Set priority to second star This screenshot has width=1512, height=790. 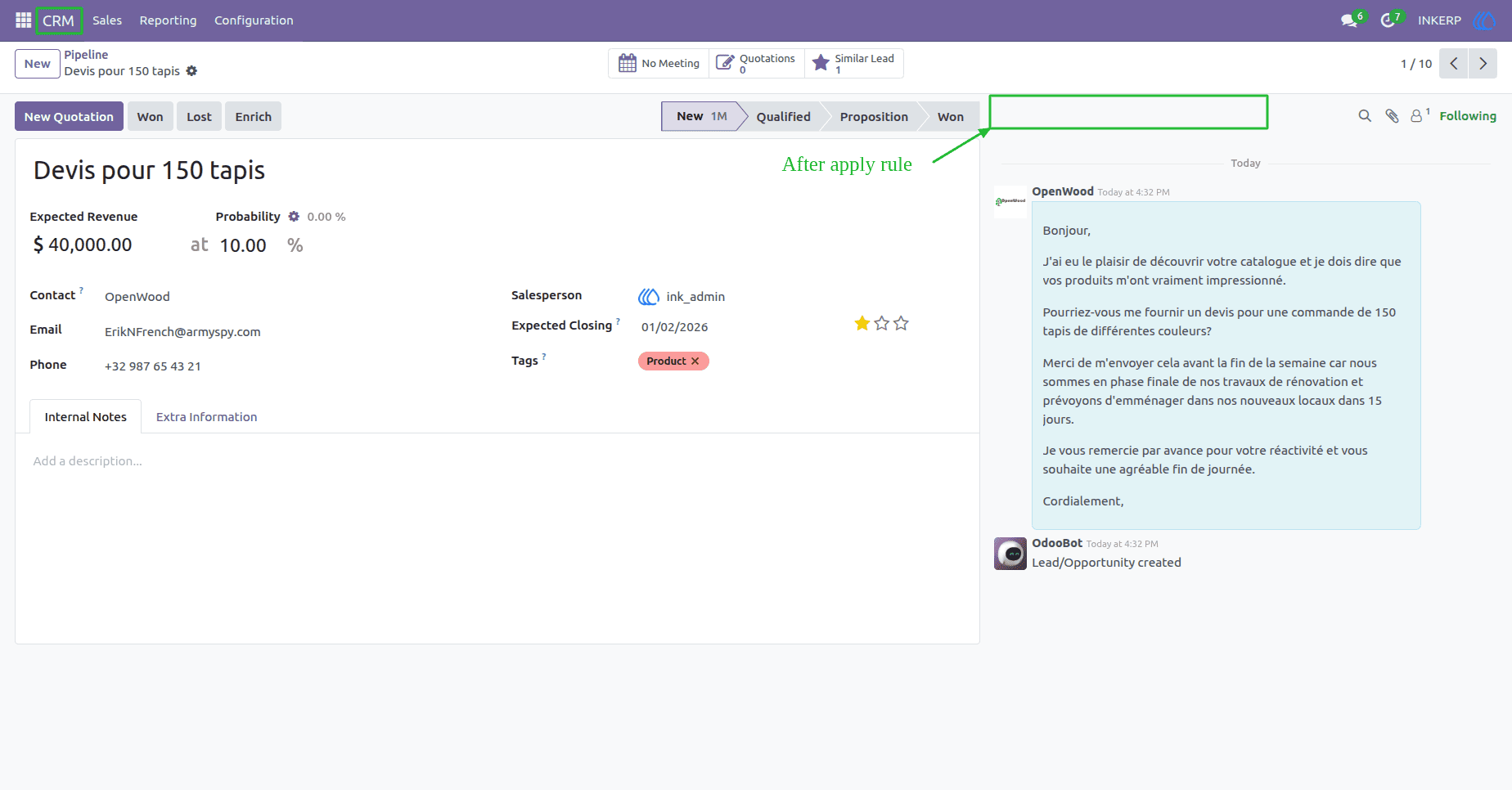pyautogui.click(x=881, y=324)
